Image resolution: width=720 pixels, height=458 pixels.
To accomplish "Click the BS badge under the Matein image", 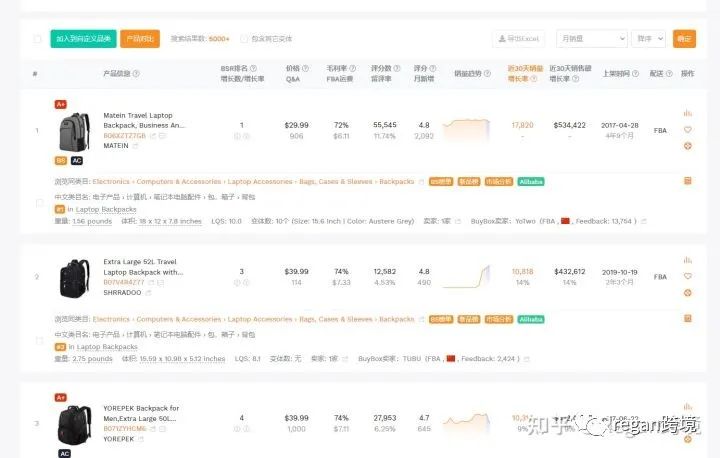I will [61, 160].
